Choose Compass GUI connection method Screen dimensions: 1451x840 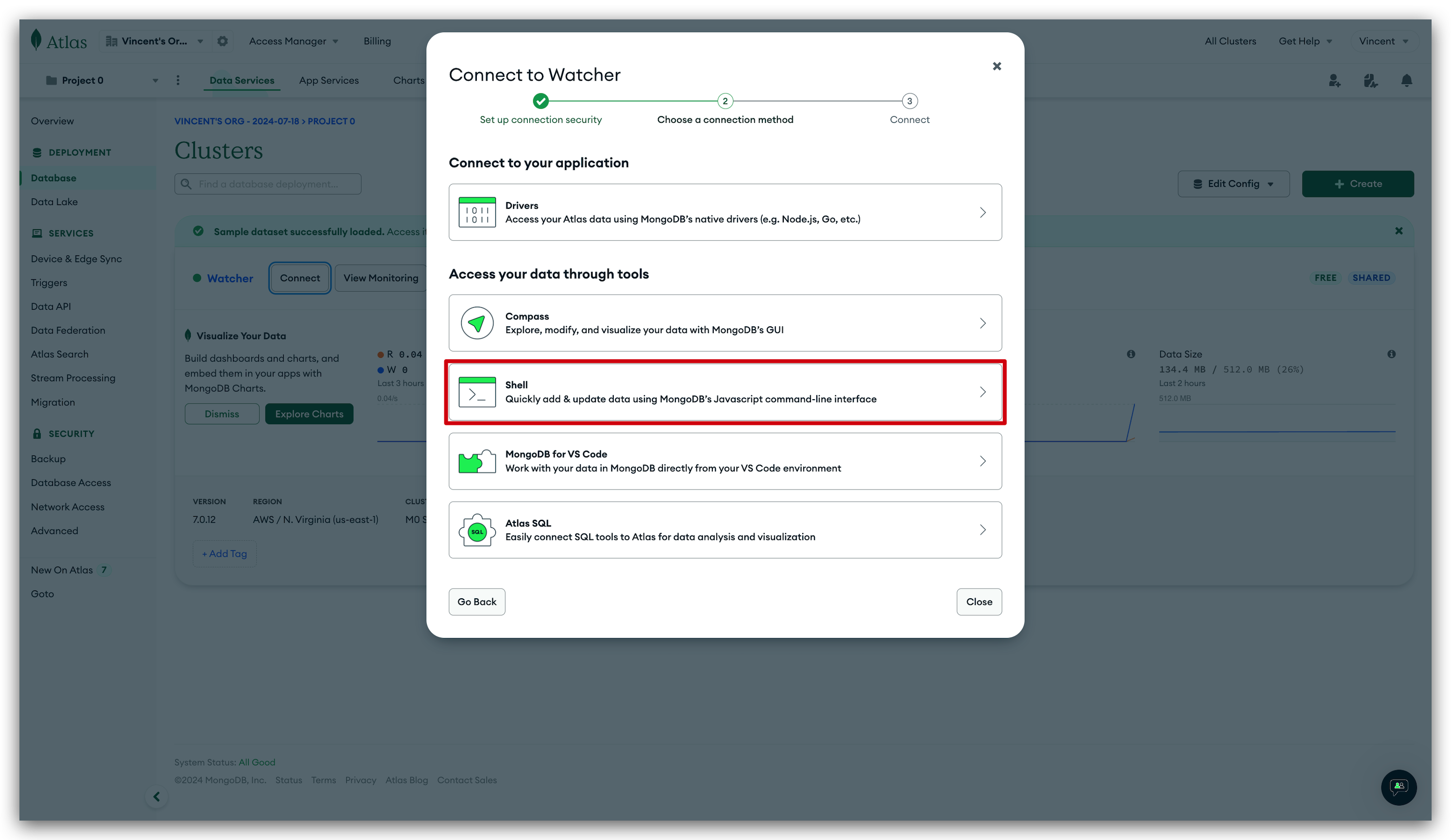tap(725, 323)
